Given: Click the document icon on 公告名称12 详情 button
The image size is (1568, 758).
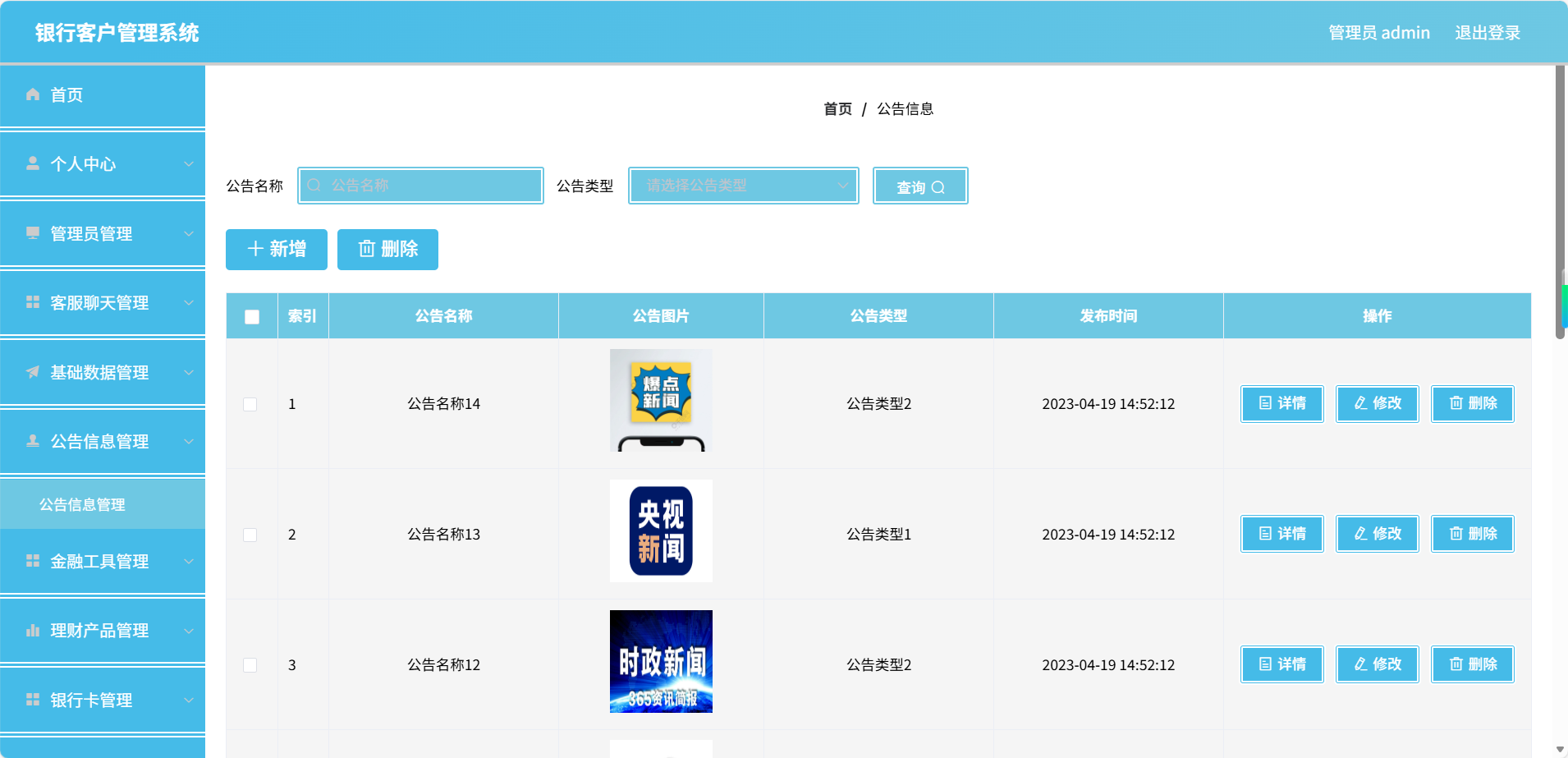Looking at the screenshot, I should click(1265, 664).
